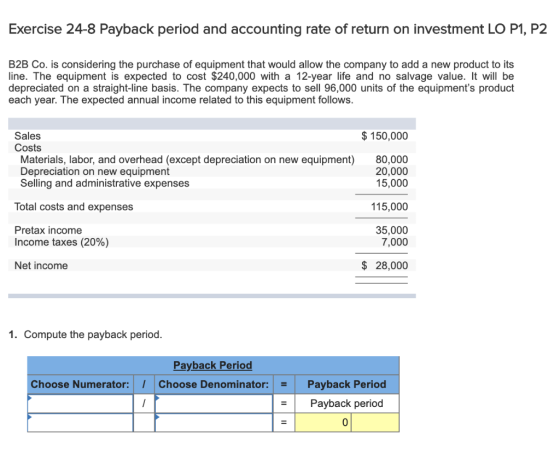Click 'Selling and administrative expenses' label
The width and height of the screenshot is (560, 465).
click(x=105, y=183)
